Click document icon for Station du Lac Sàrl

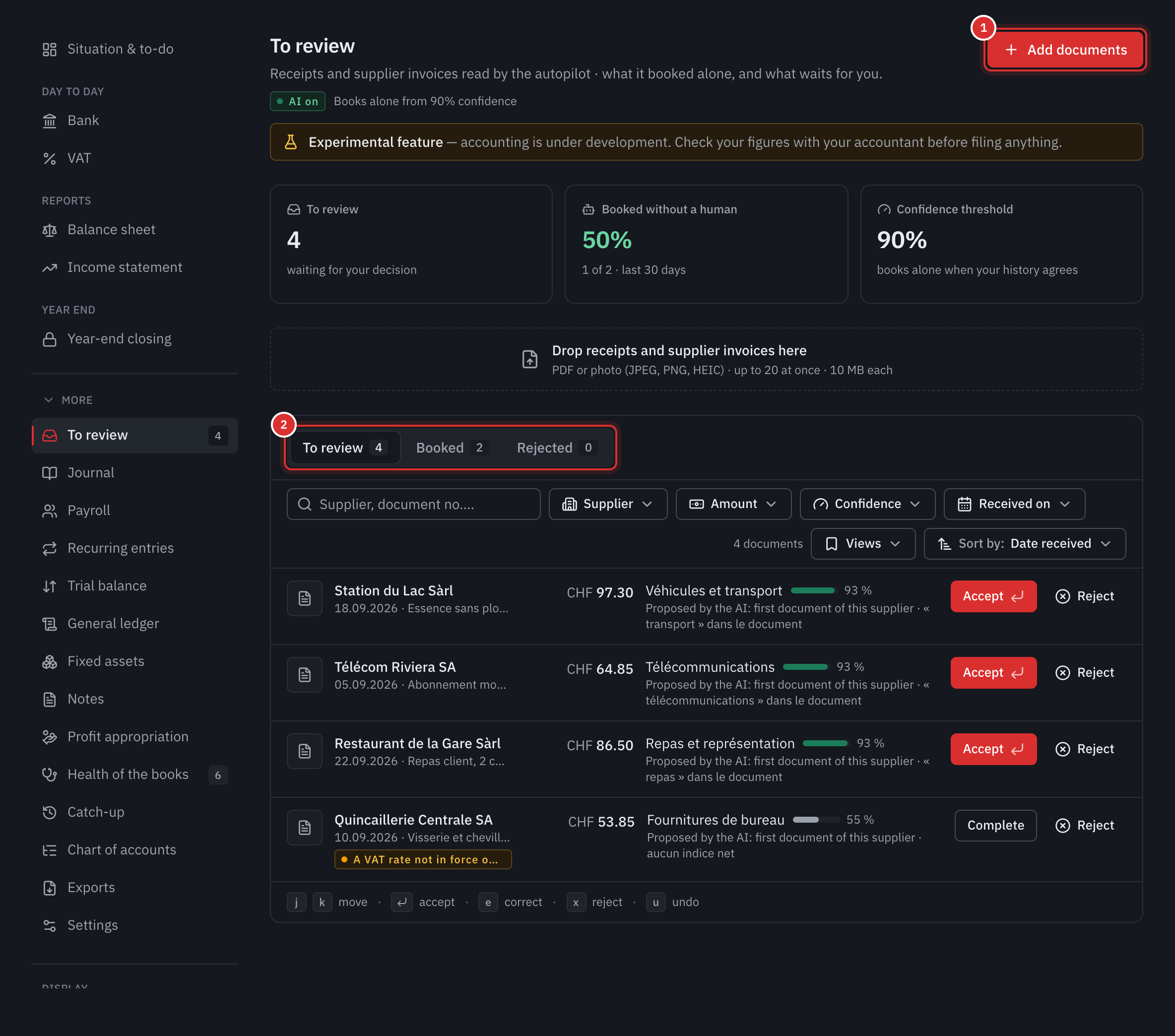click(x=305, y=598)
